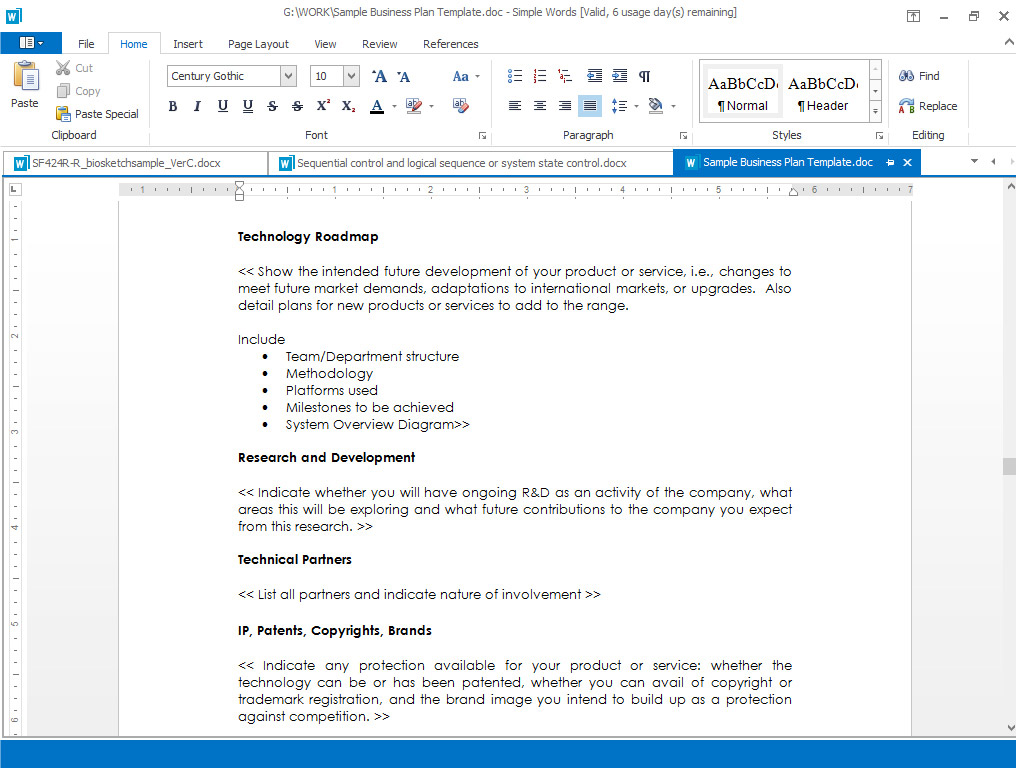Click the text highlight color marker icon

click(413, 106)
